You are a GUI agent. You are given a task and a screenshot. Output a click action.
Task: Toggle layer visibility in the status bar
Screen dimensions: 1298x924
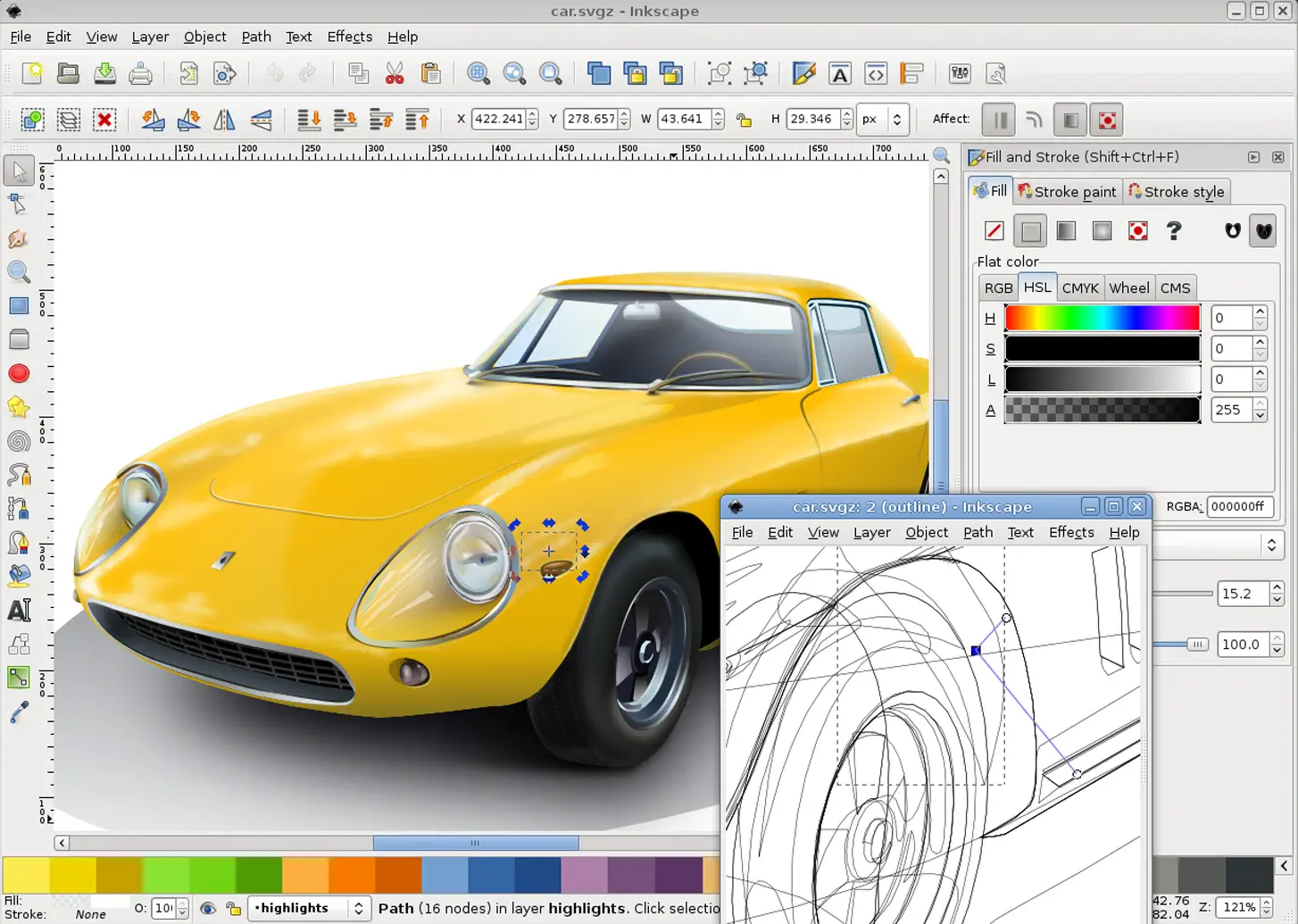[208, 909]
